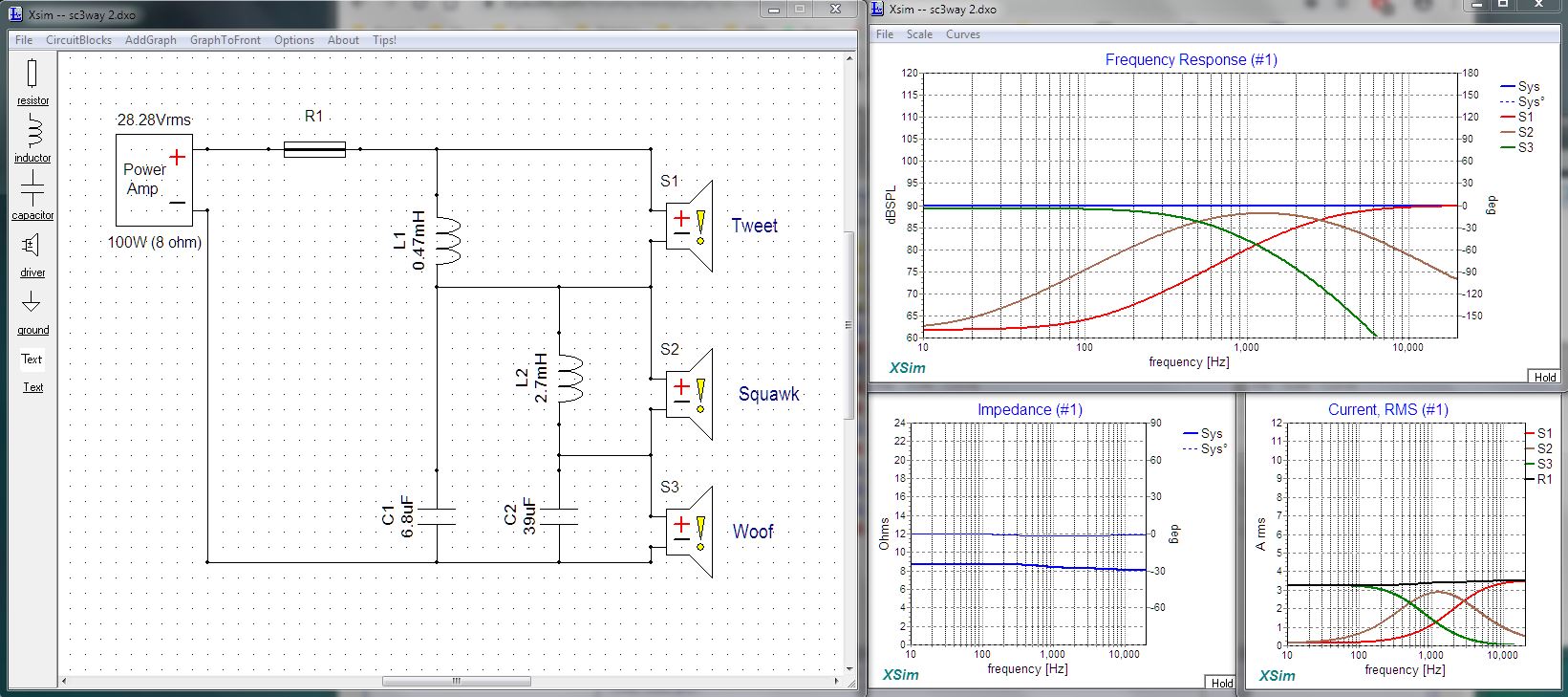
Task: Open the Curves menu in graph window
Action: 963,34
